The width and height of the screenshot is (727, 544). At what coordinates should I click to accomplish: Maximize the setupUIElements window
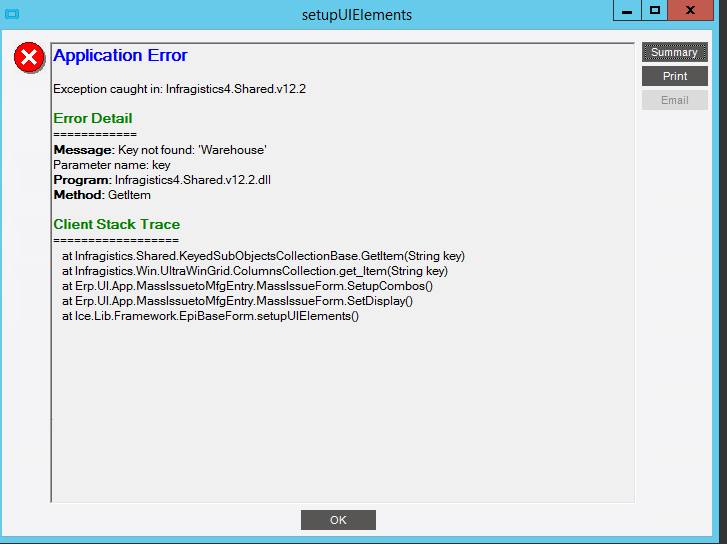tap(655, 10)
